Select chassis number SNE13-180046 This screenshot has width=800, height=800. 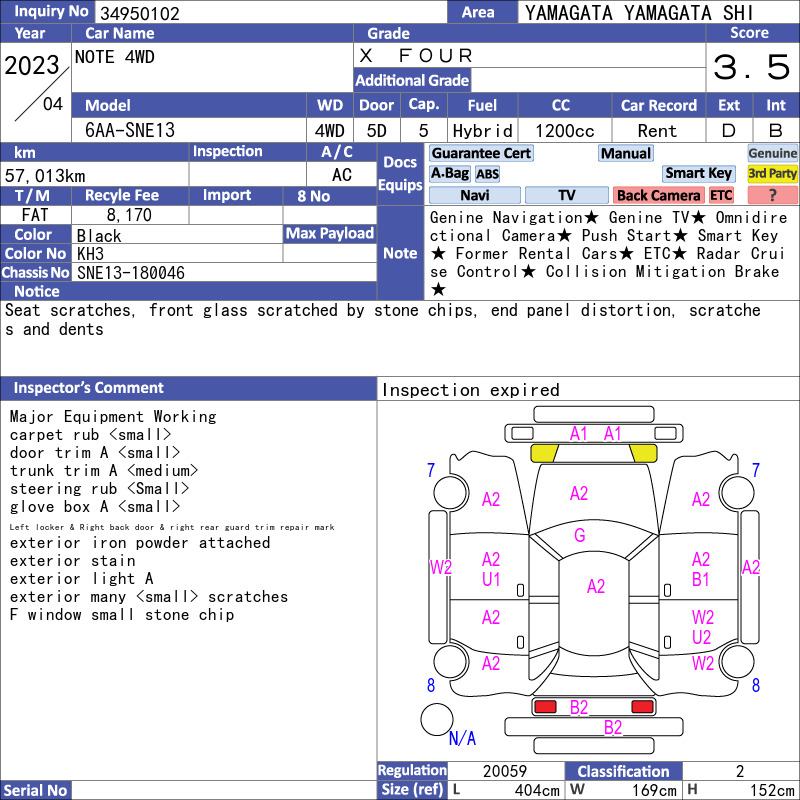(131, 273)
